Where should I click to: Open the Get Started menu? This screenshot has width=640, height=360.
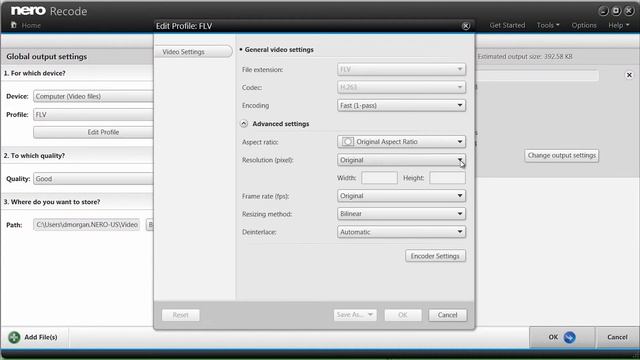click(x=507, y=25)
